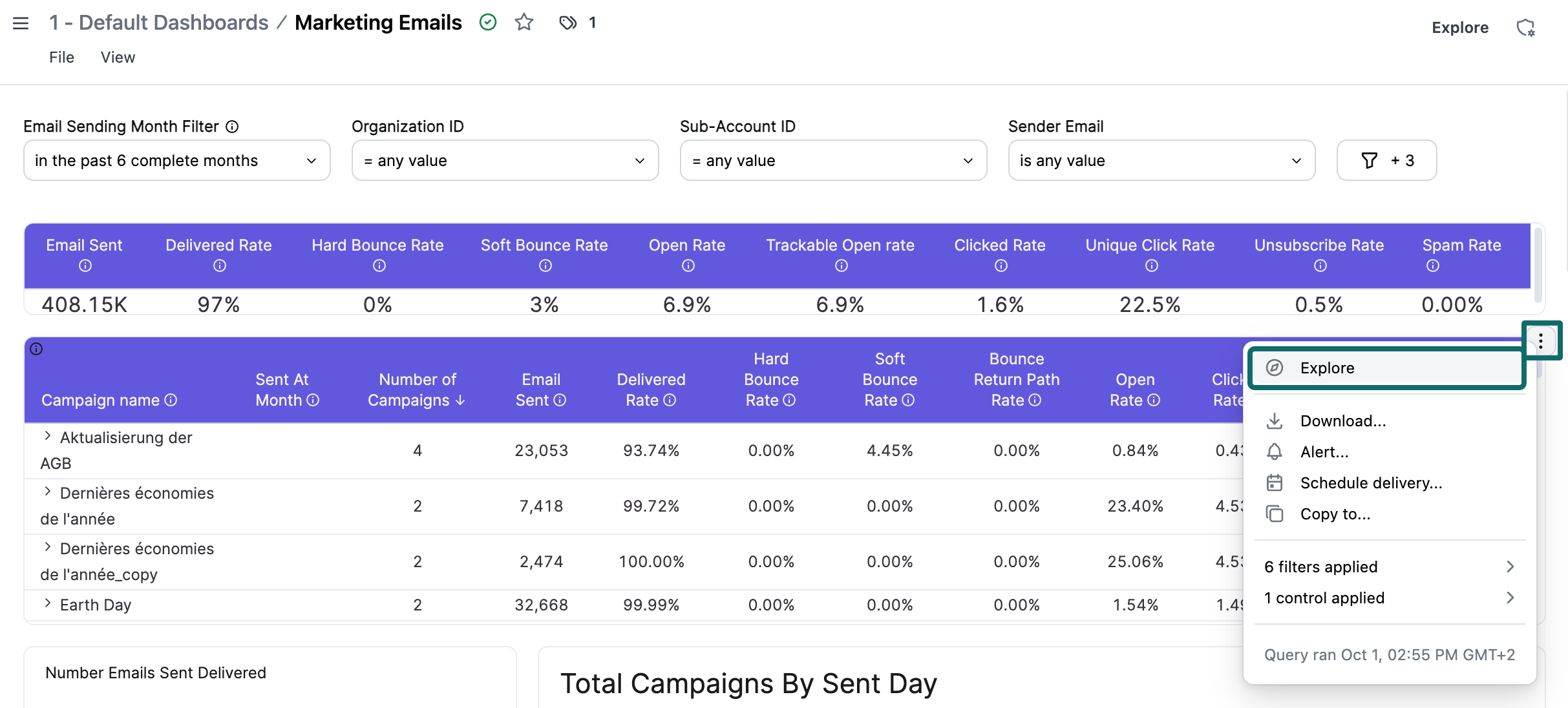The image size is (1568, 708).
Task: Open the File menu
Action: point(61,57)
